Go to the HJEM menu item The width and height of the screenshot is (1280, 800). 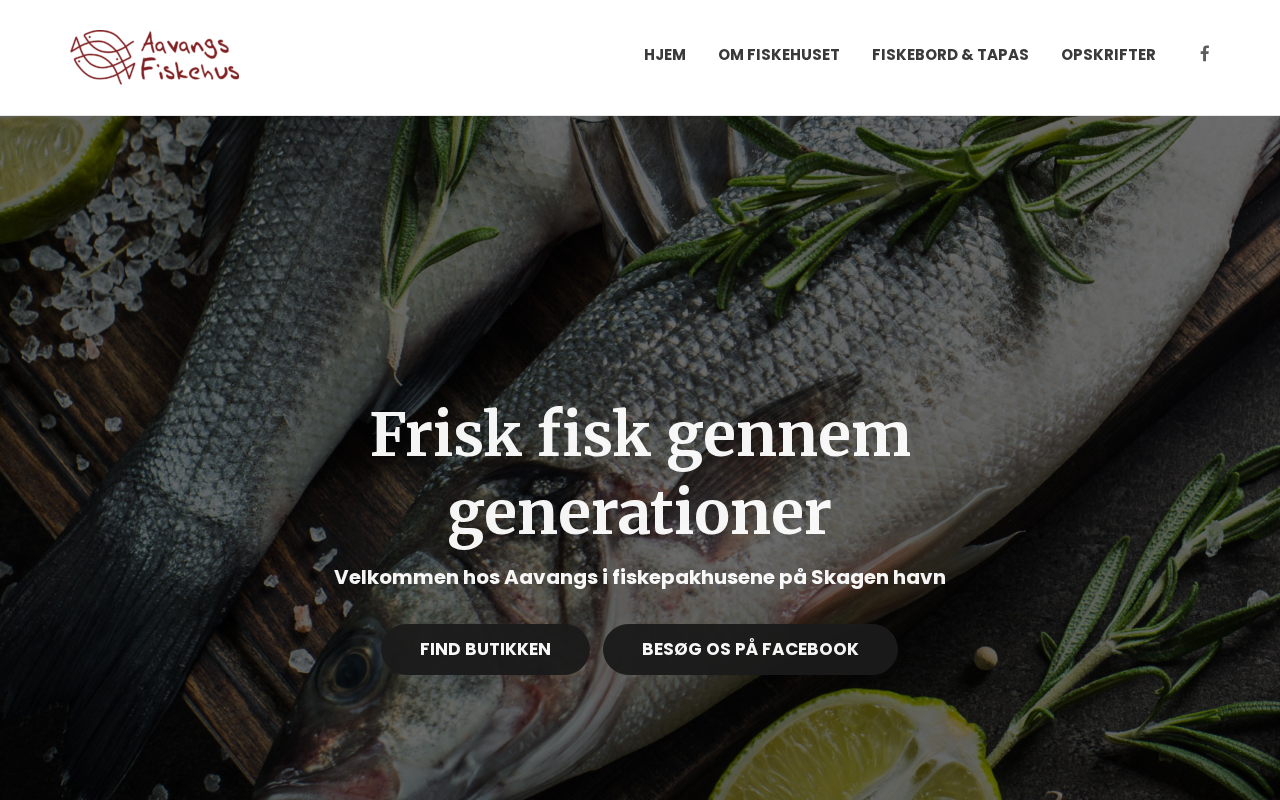pos(665,55)
